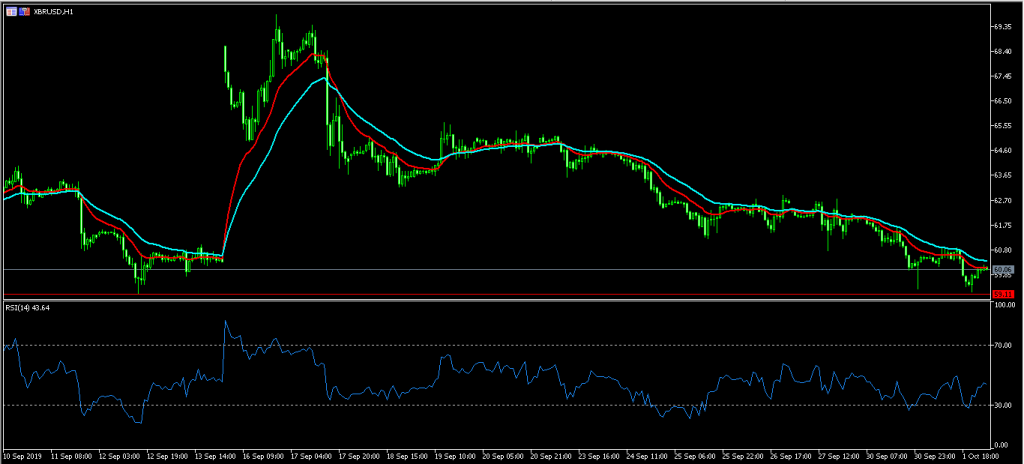Click the 62.70 price scale label
Screen dimensions: 1024x464
pyautogui.click(x=1001, y=200)
